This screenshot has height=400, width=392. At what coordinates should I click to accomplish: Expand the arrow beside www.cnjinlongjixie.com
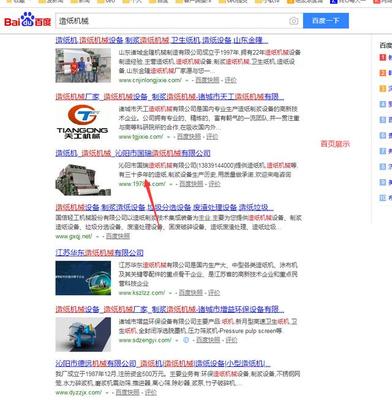pyautogui.click(x=187, y=80)
